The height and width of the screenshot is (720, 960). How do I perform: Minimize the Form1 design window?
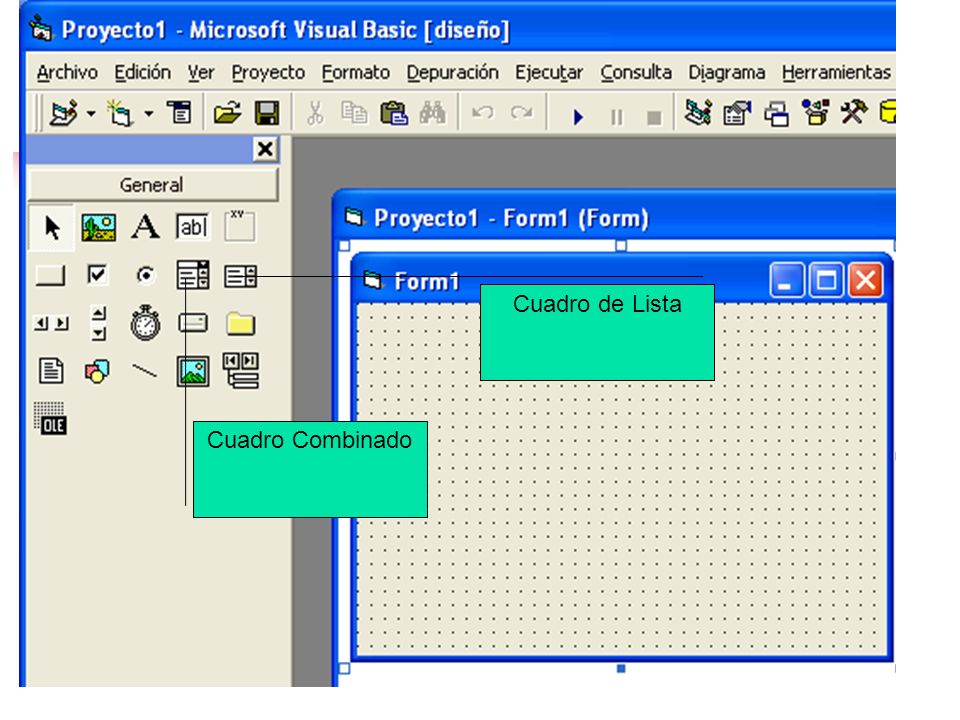[787, 280]
